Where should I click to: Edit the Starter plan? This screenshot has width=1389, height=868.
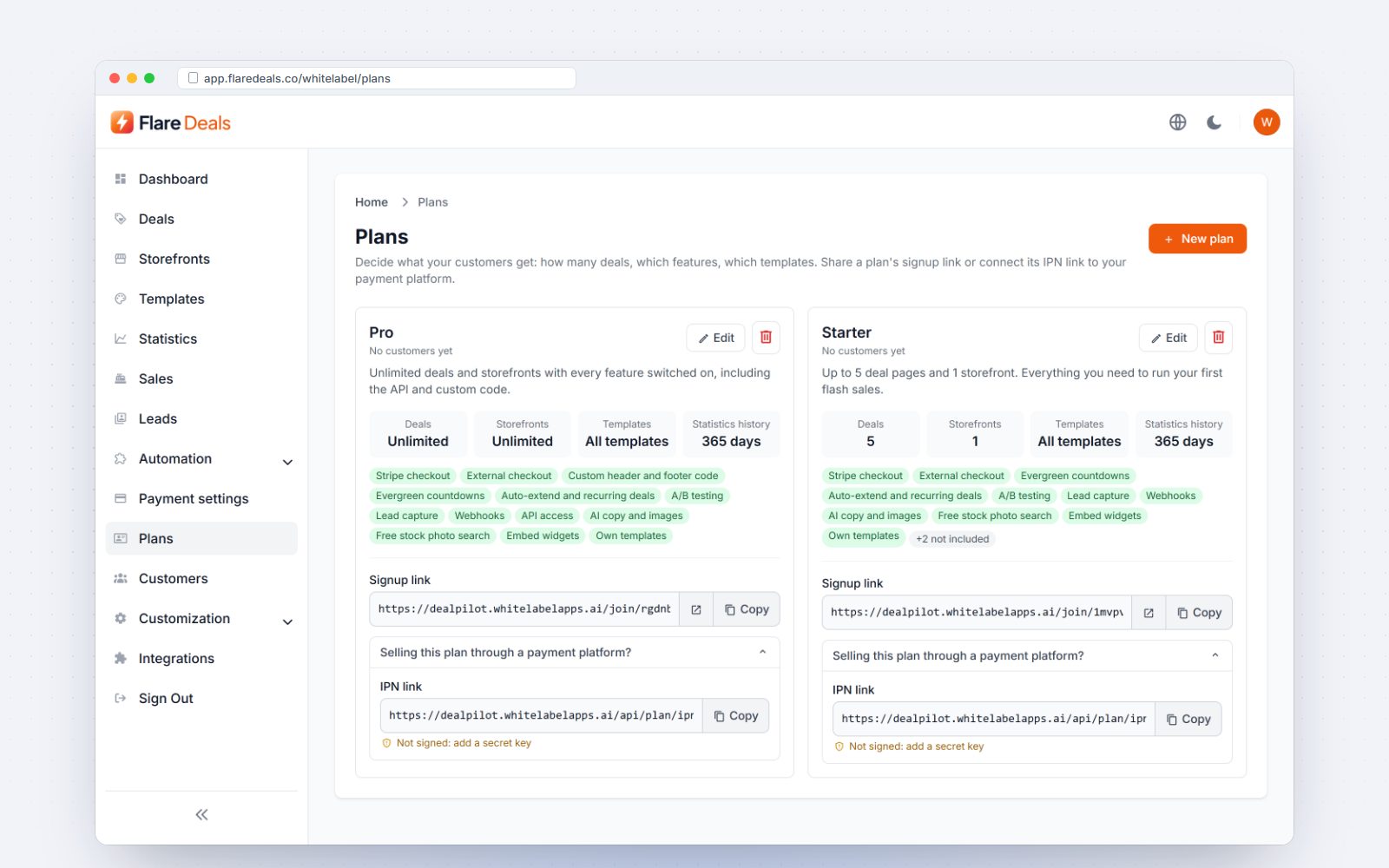click(1168, 338)
